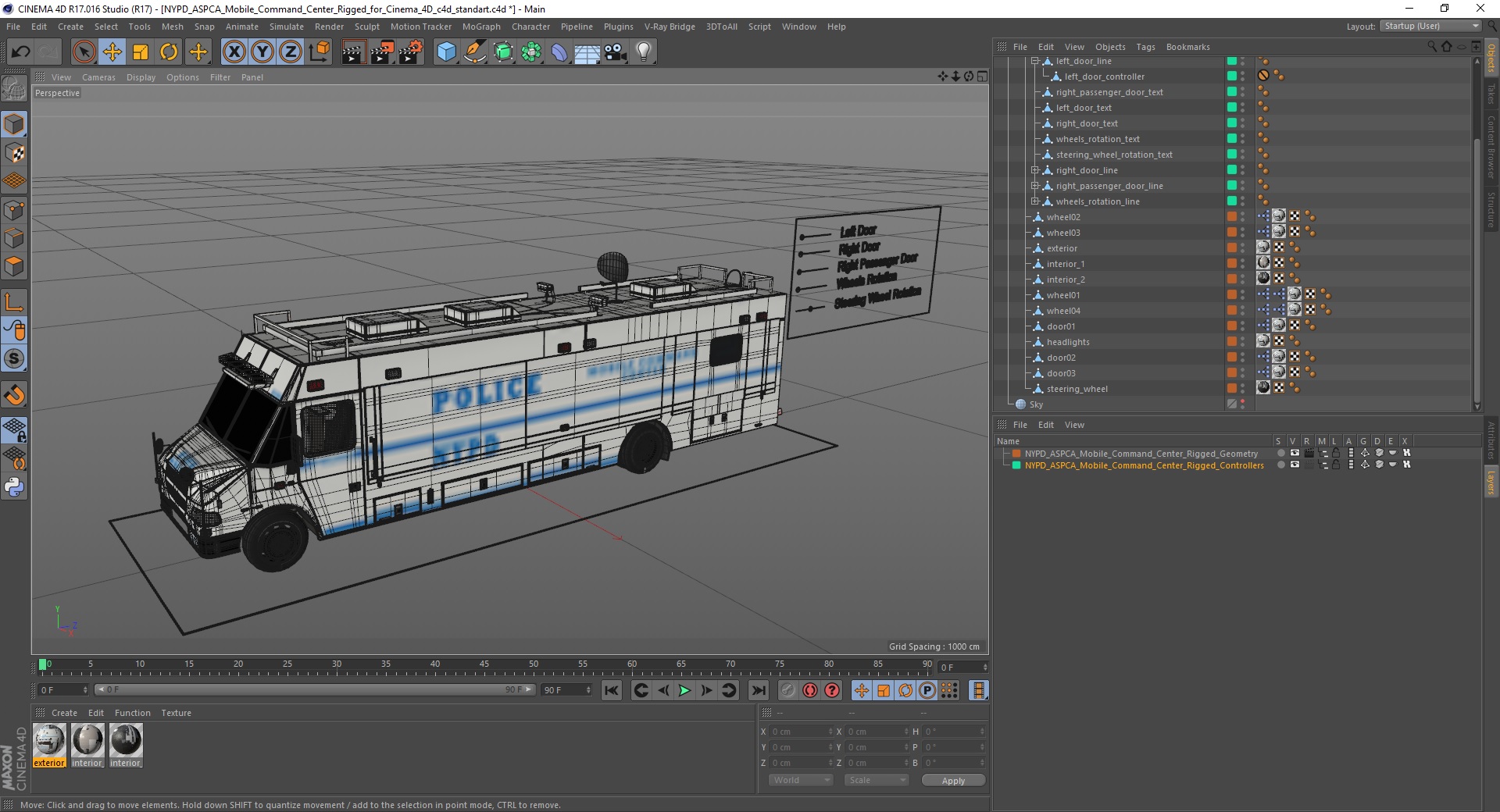Click the green color swatch of Controllers layer
The width and height of the screenshot is (1500, 812).
1016,465
